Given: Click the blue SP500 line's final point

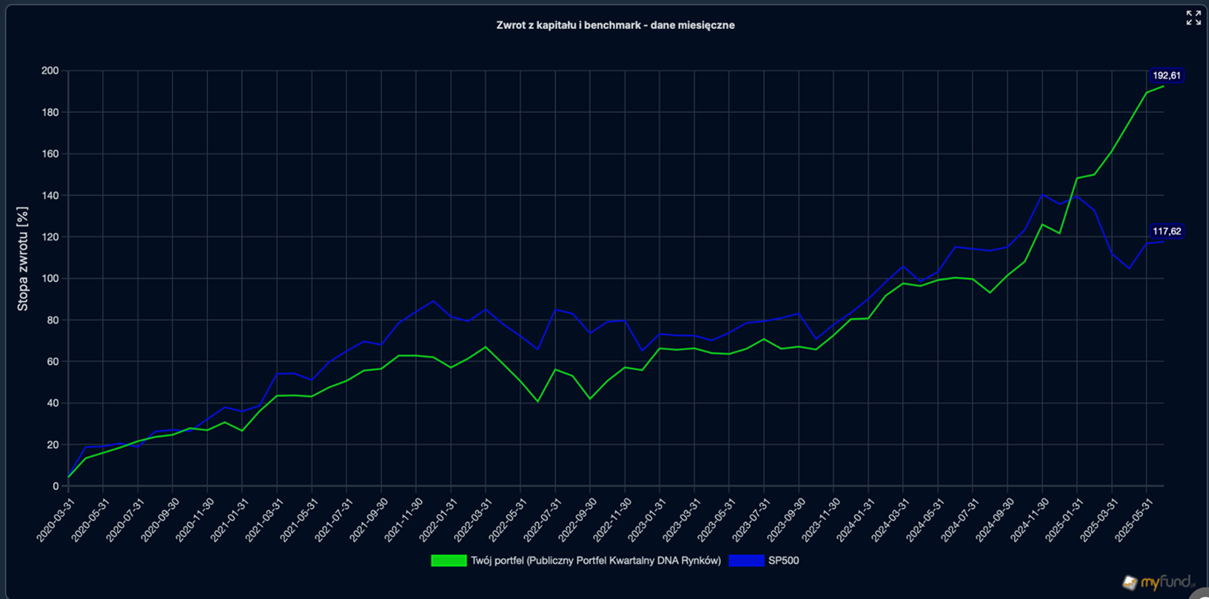Looking at the screenshot, I should pyautogui.click(x=1163, y=242).
